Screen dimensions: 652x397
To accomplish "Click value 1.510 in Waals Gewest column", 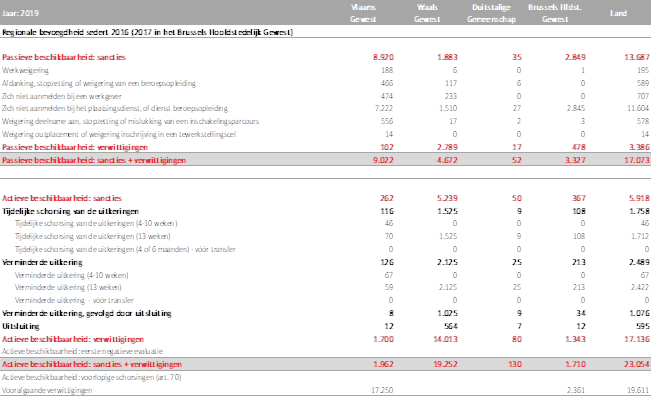I will tap(447, 108).
